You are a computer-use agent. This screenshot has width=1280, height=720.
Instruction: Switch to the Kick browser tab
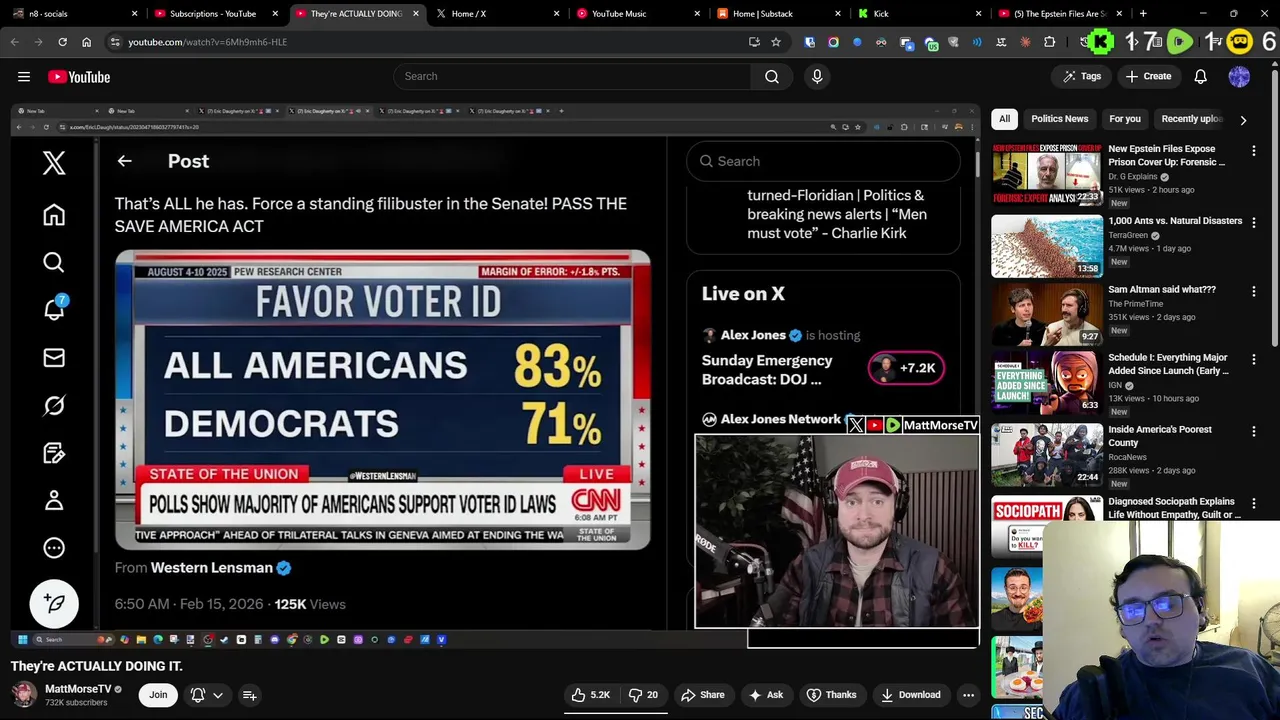click(919, 14)
